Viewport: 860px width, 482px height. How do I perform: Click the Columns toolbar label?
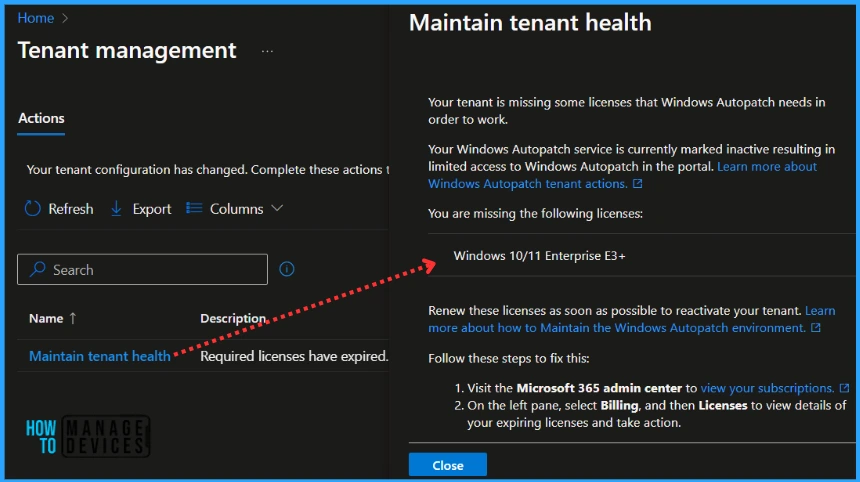click(x=236, y=209)
